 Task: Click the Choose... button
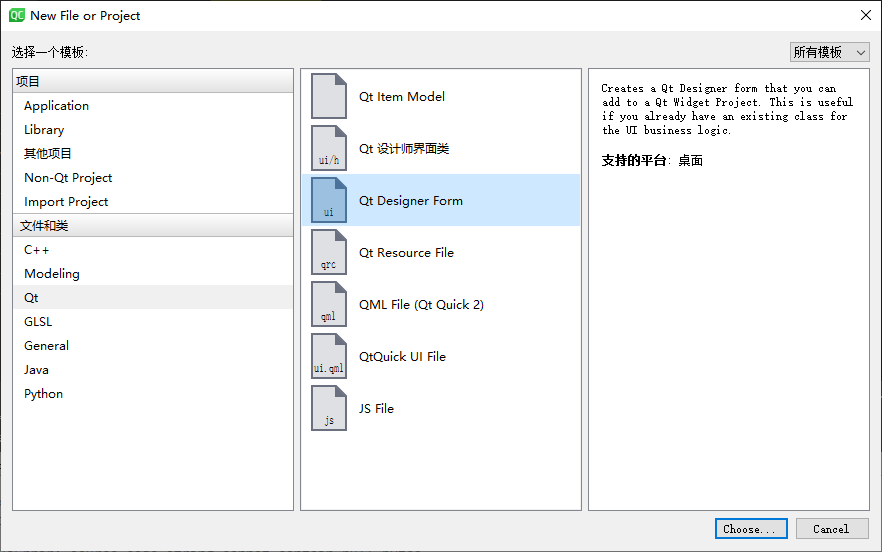751,528
